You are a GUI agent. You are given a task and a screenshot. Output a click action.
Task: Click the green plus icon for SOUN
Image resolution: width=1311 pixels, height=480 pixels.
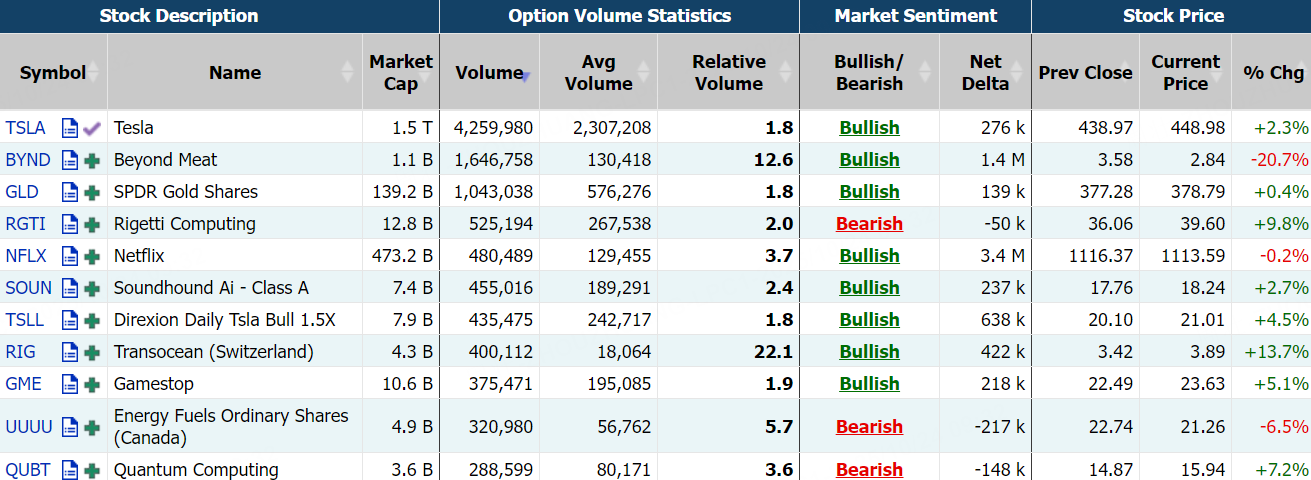click(92, 288)
